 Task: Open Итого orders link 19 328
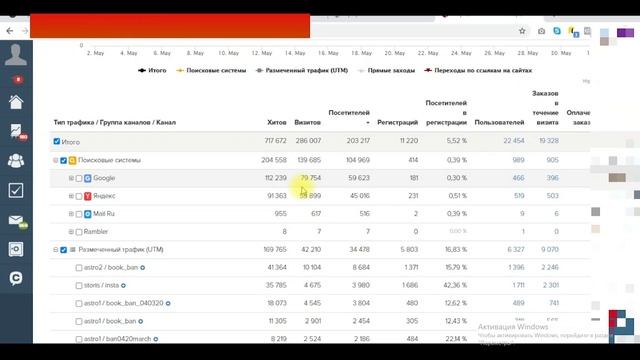click(549, 141)
